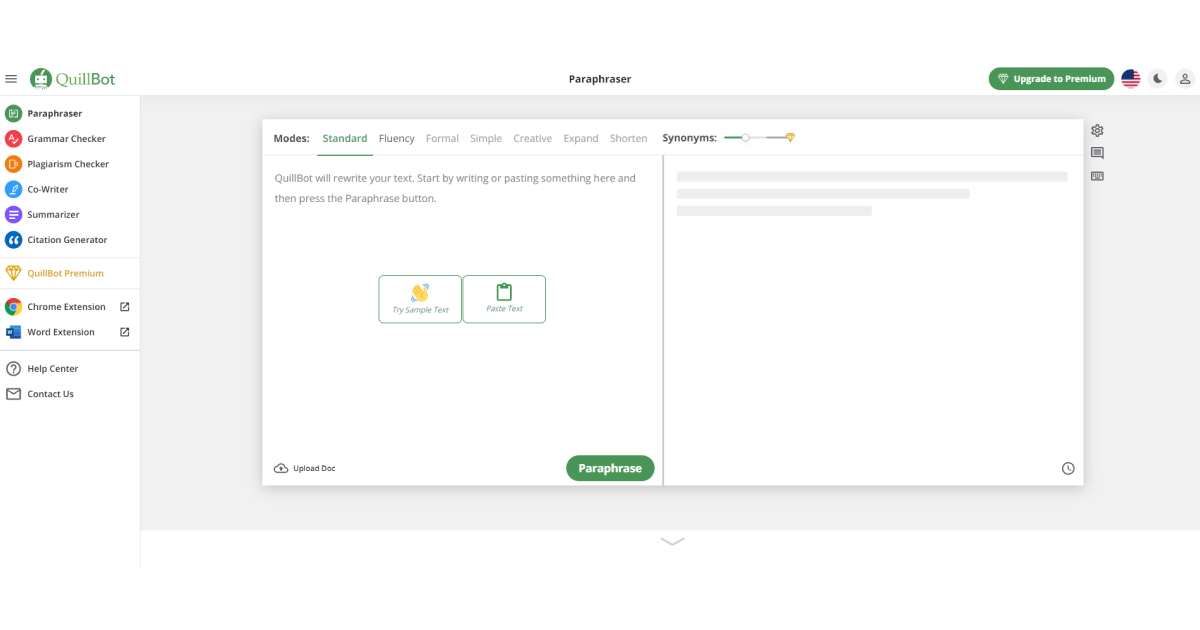Screen dimensions: 1200x630
Task: Click the QuillBot robot logo
Action: point(41,78)
